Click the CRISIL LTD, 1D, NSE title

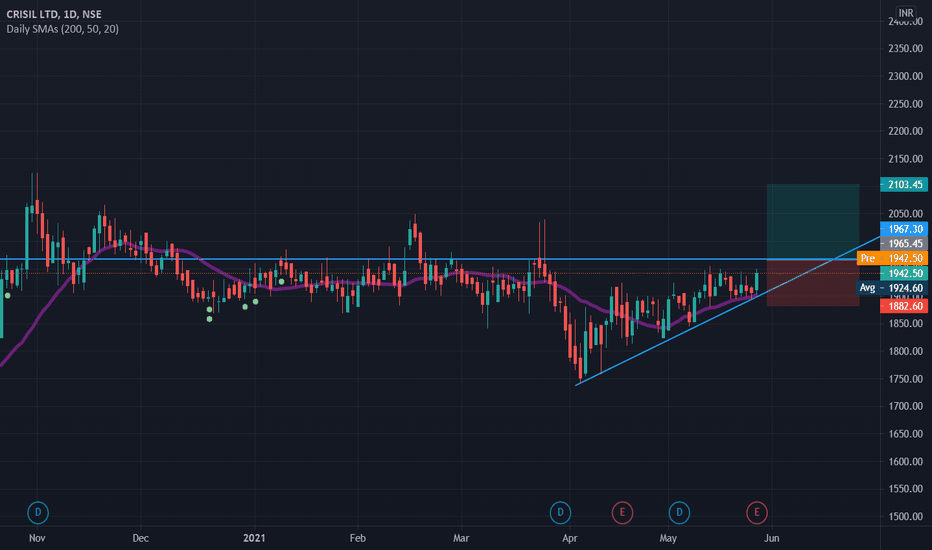click(x=54, y=14)
